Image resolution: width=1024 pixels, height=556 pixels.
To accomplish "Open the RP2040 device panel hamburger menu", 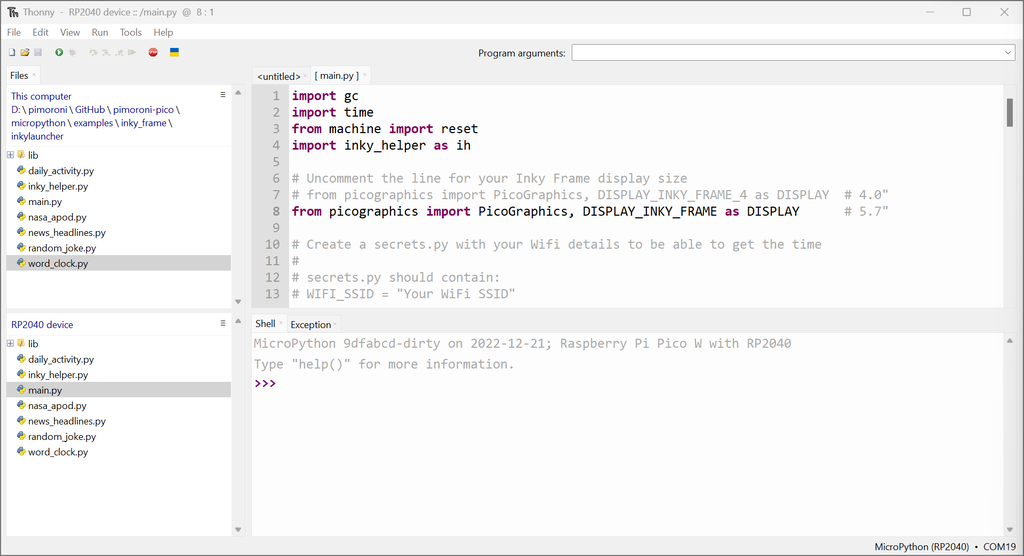I will (223, 324).
